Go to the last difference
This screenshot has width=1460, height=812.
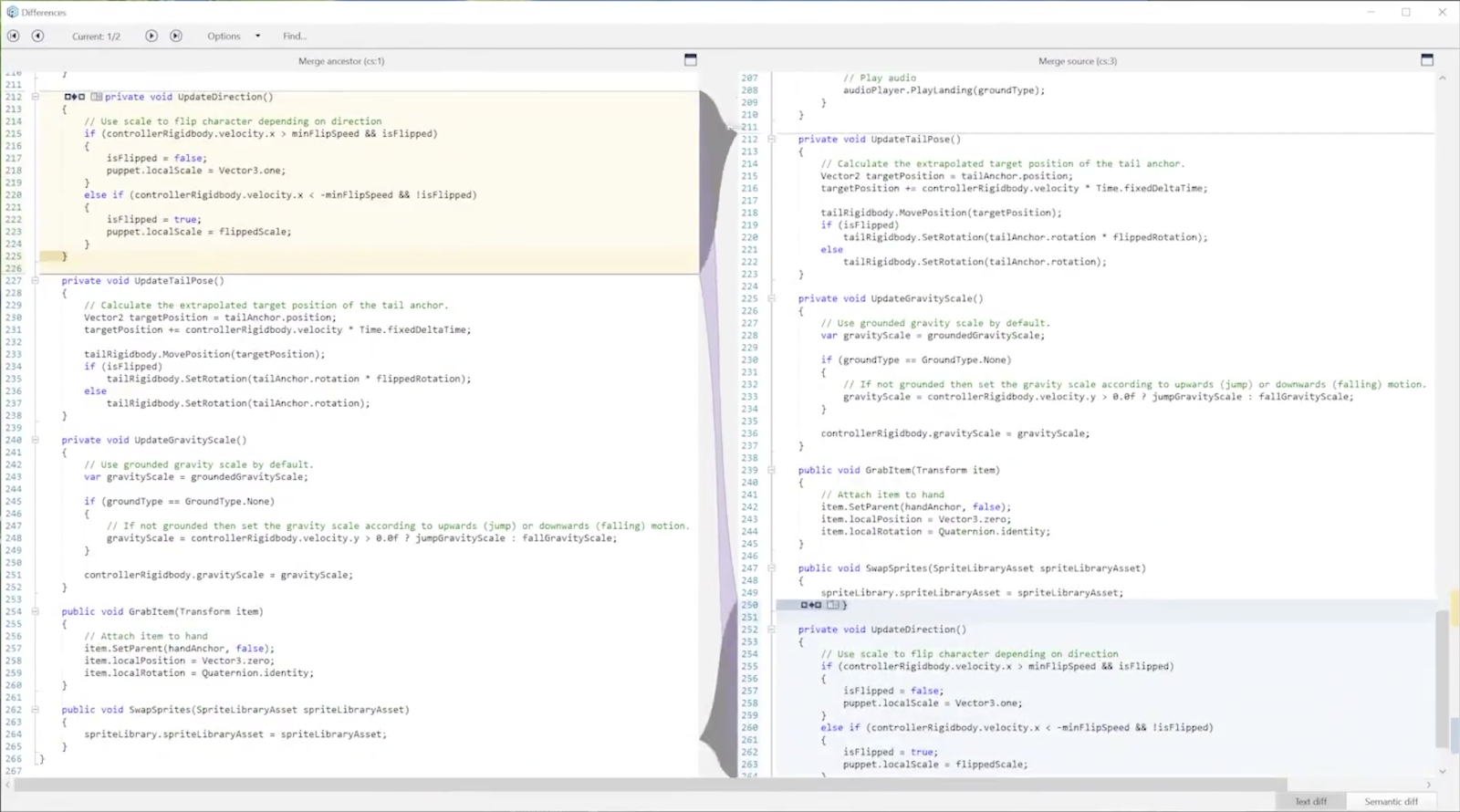point(176,36)
